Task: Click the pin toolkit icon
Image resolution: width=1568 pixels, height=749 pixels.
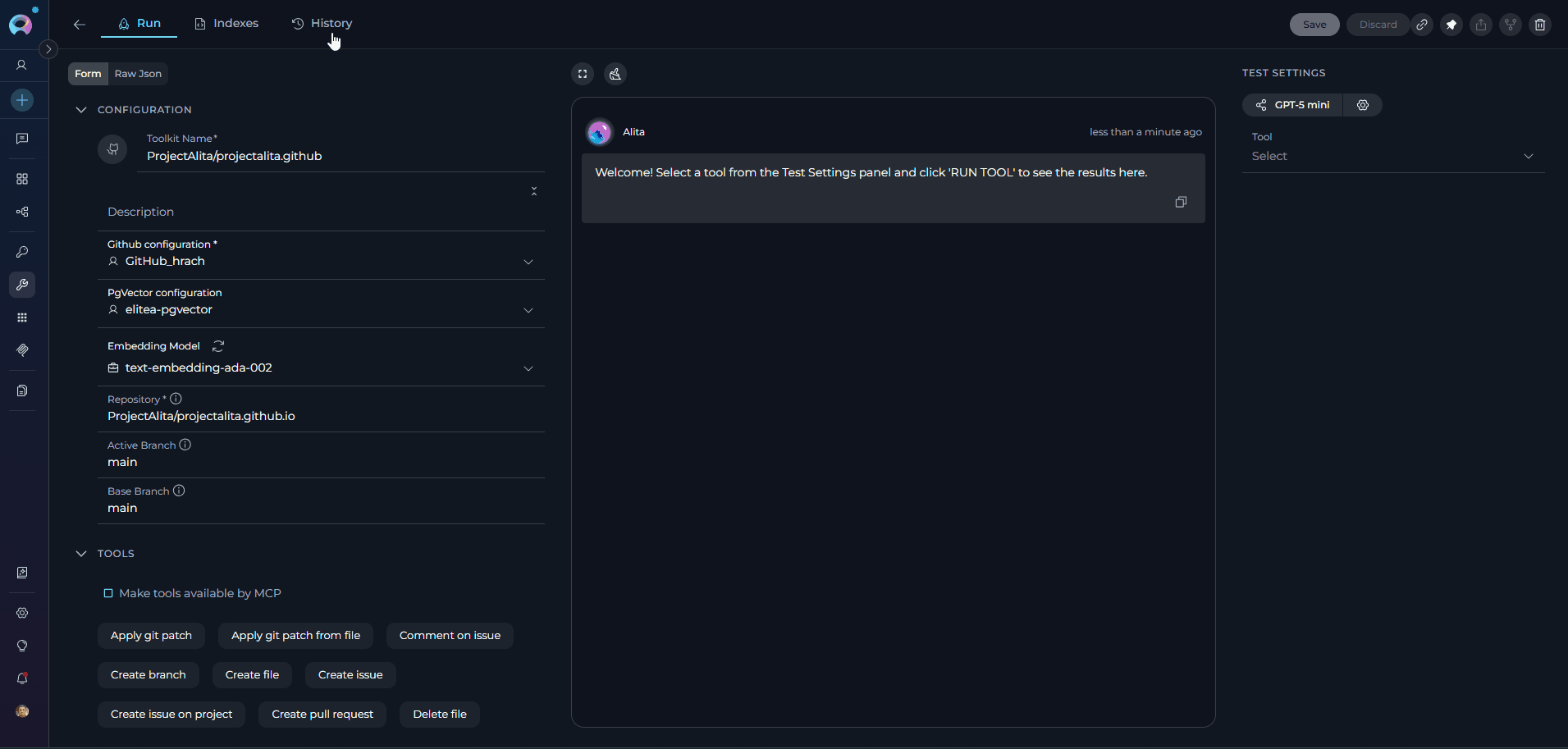Action: tap(1451, 25)
